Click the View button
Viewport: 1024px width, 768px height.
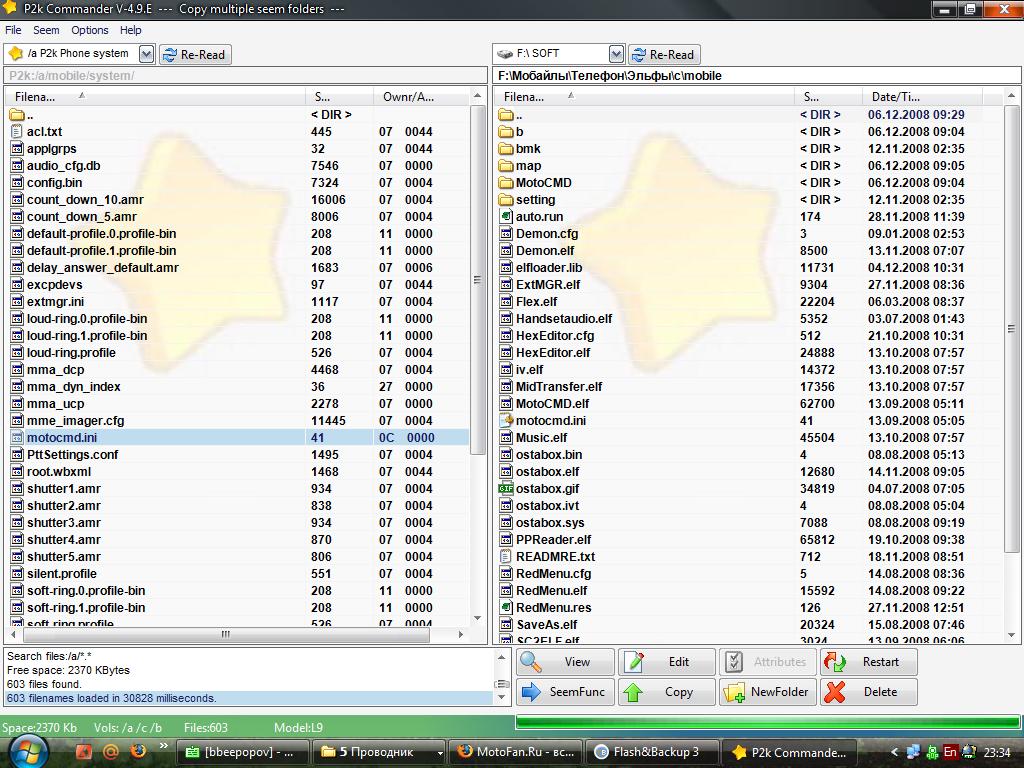tap(565, 662)
